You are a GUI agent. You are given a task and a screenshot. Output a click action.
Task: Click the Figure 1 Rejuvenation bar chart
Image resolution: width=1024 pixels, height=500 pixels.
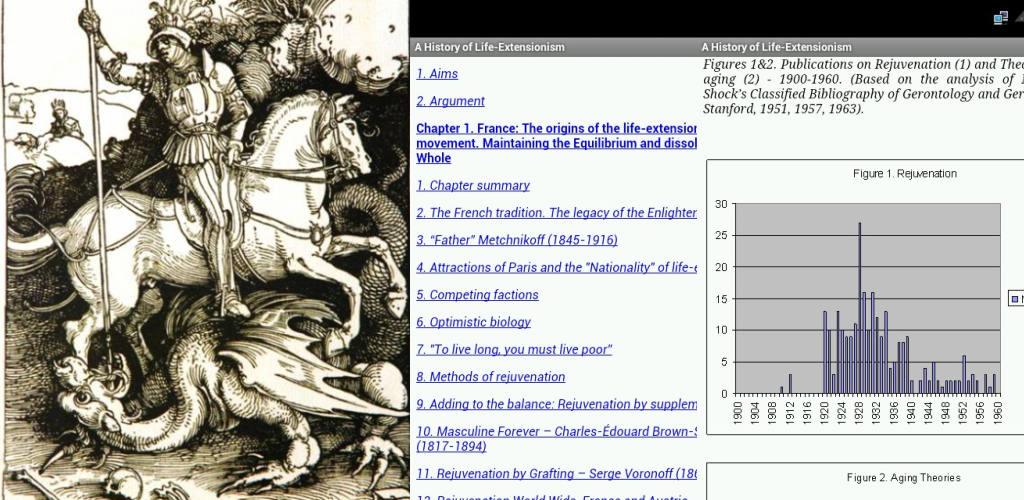(865, 297)
